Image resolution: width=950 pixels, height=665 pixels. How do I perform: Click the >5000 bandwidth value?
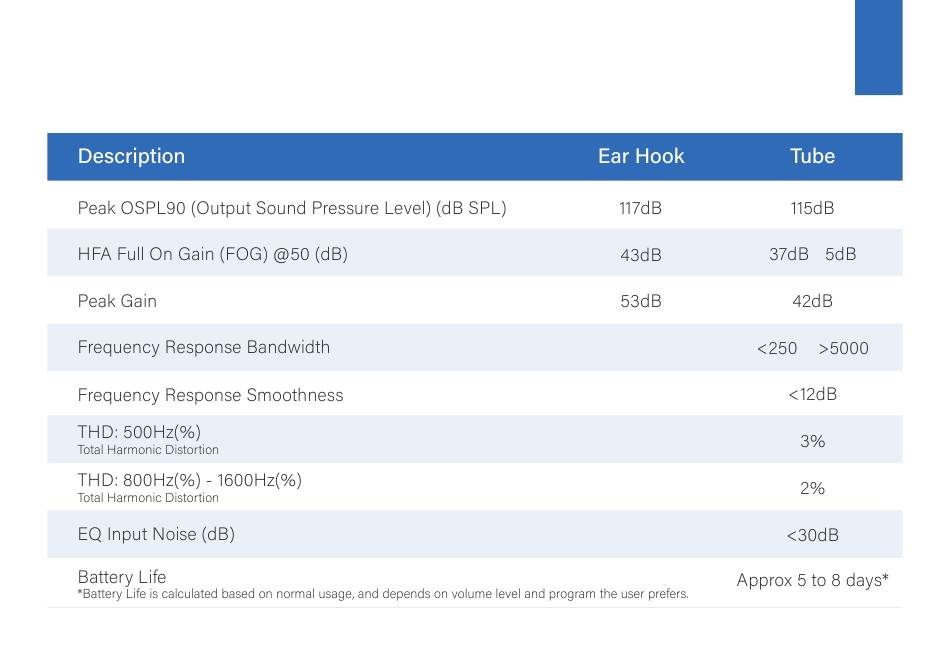[843, 348]
